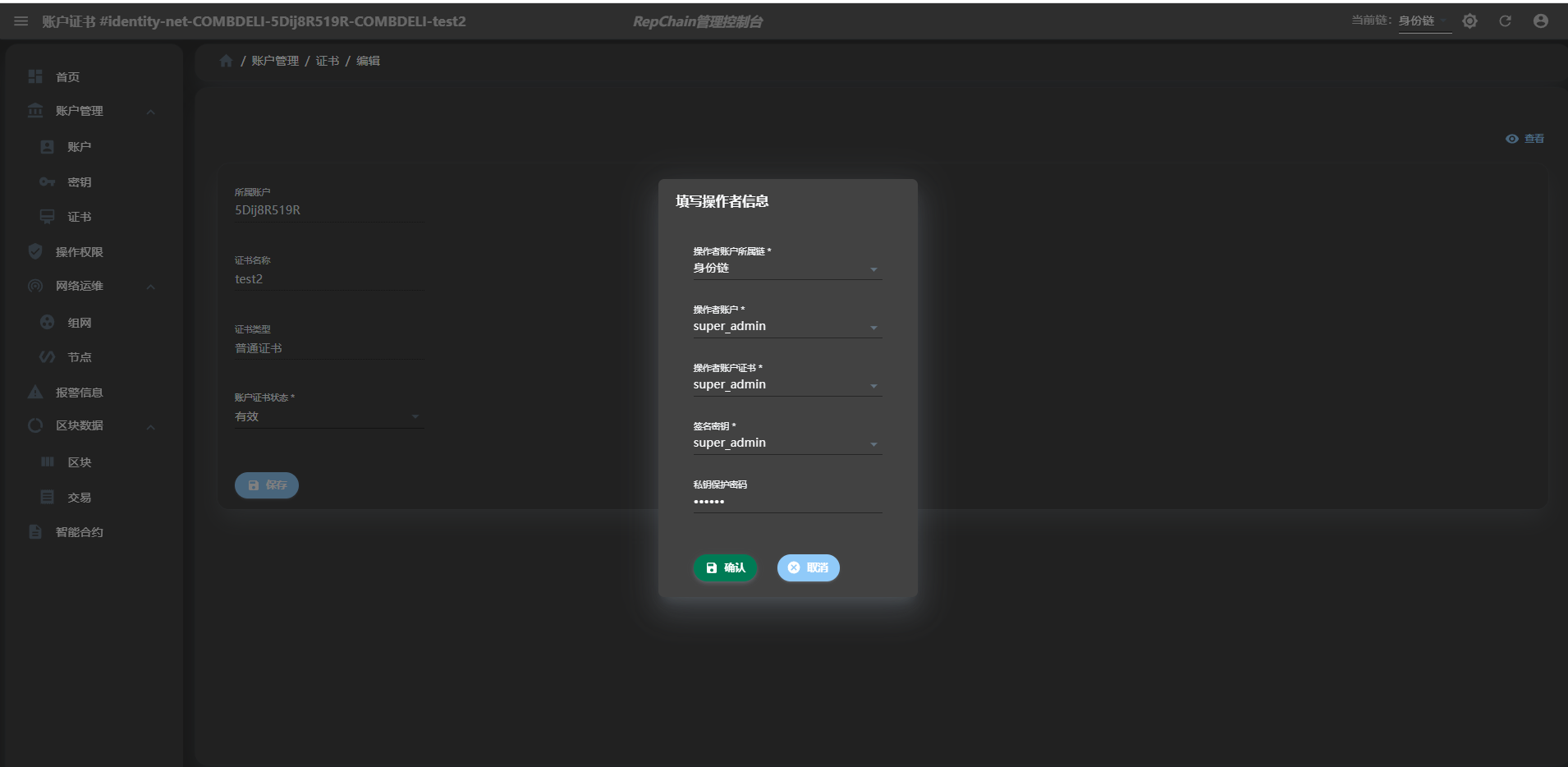Click the home icon in breadcrumb
This screenshot has width=1568, height=767.
tap(227, 61)
